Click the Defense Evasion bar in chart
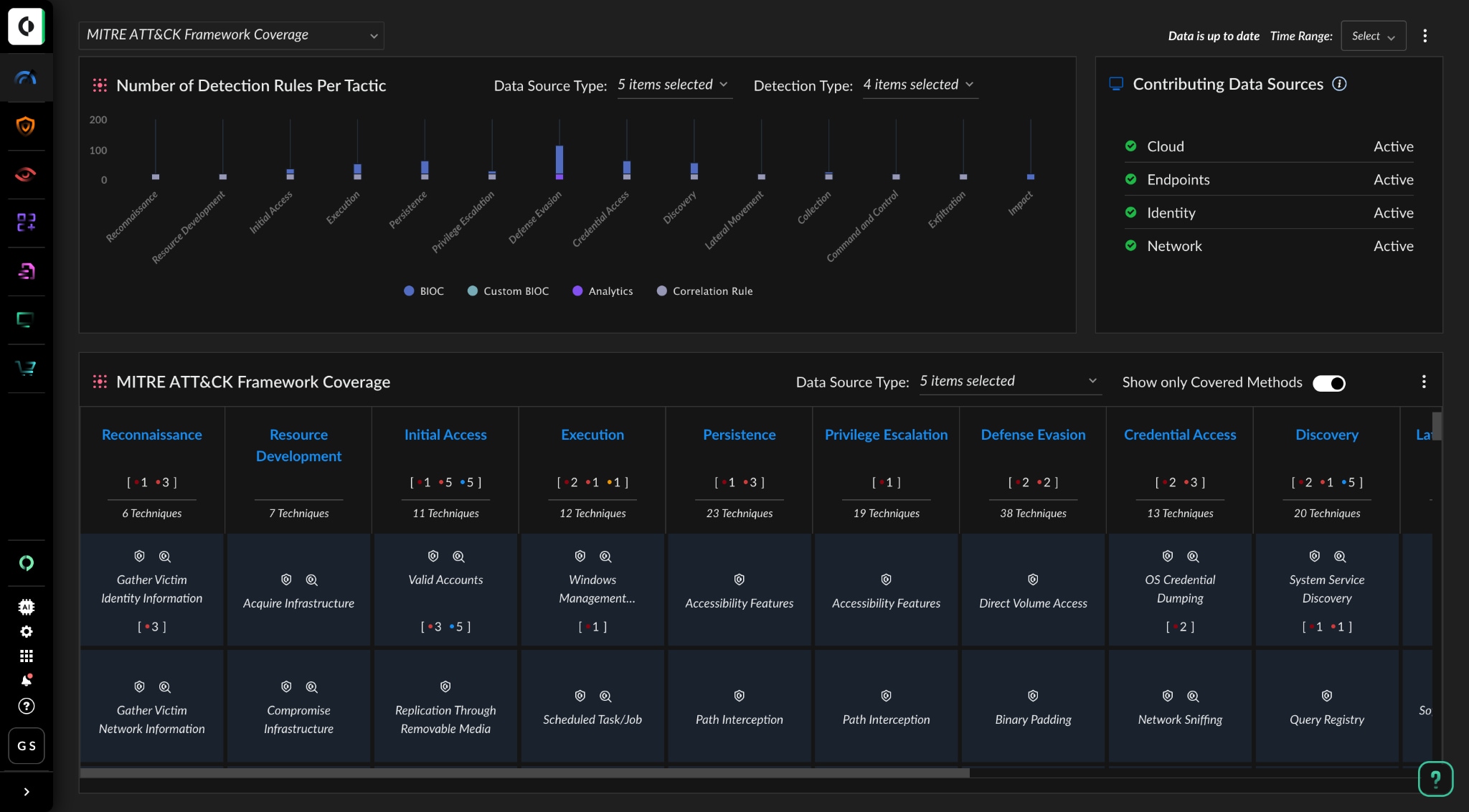The width and height of the screenshot is (1469, 812). [x=559, y=161]
